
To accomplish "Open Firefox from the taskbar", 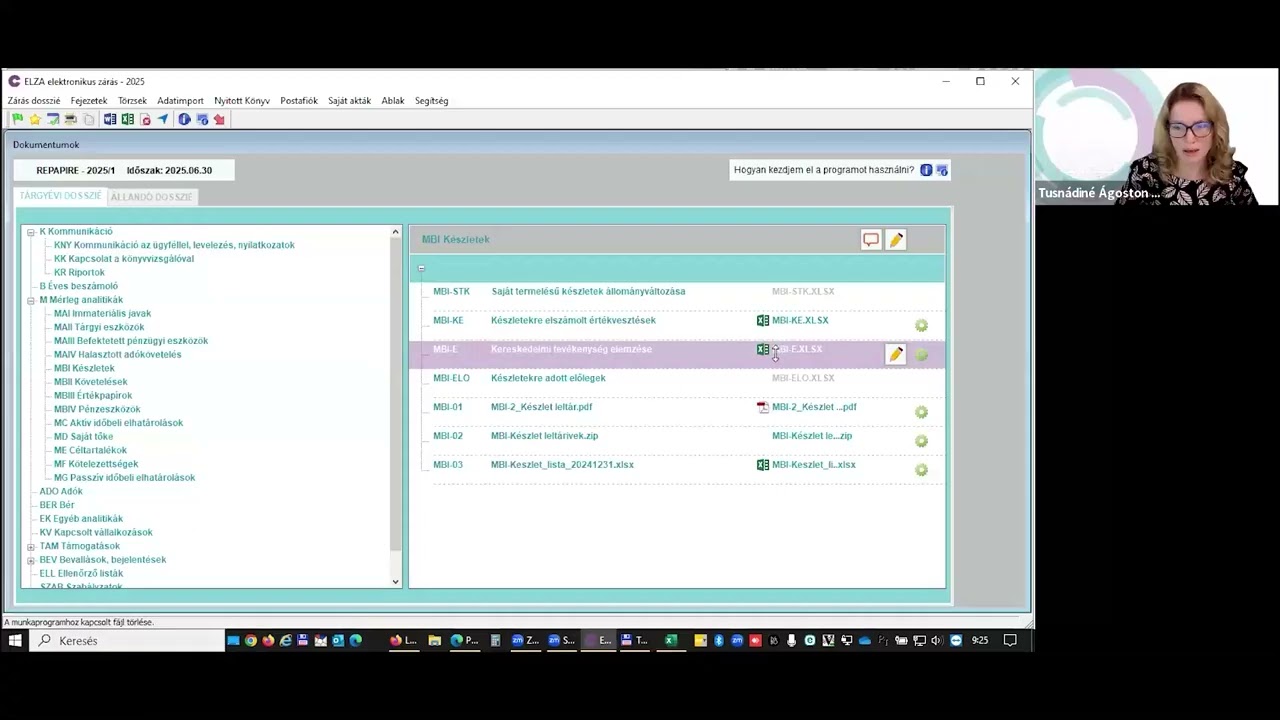I will [268, 640].
